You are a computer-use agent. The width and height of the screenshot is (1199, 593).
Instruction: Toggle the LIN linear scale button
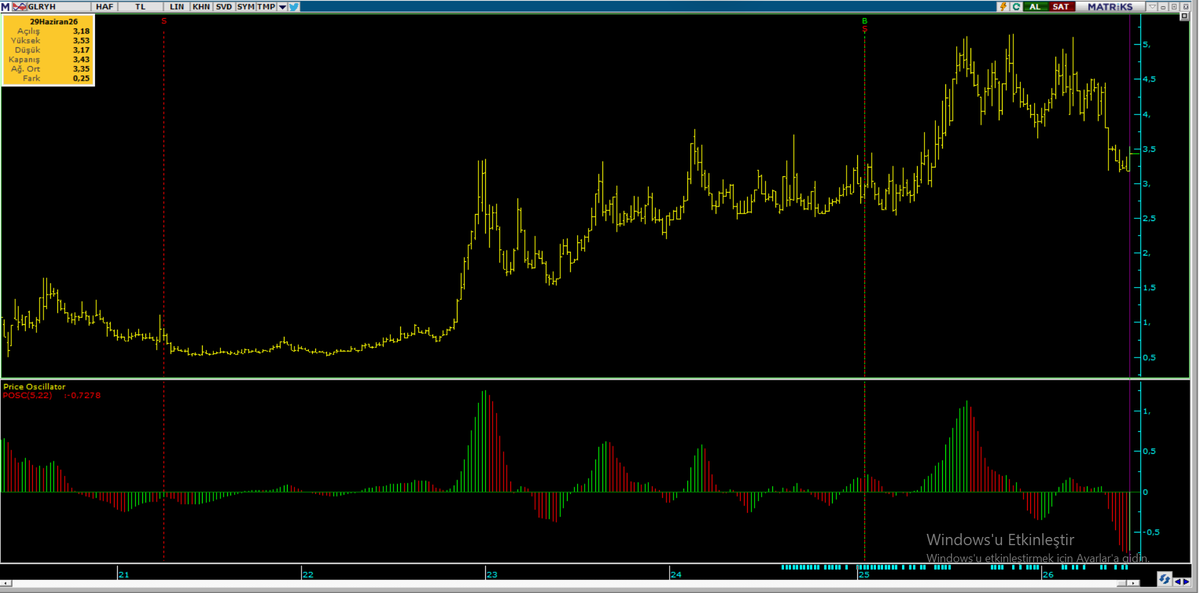click(x=177, y=6)
